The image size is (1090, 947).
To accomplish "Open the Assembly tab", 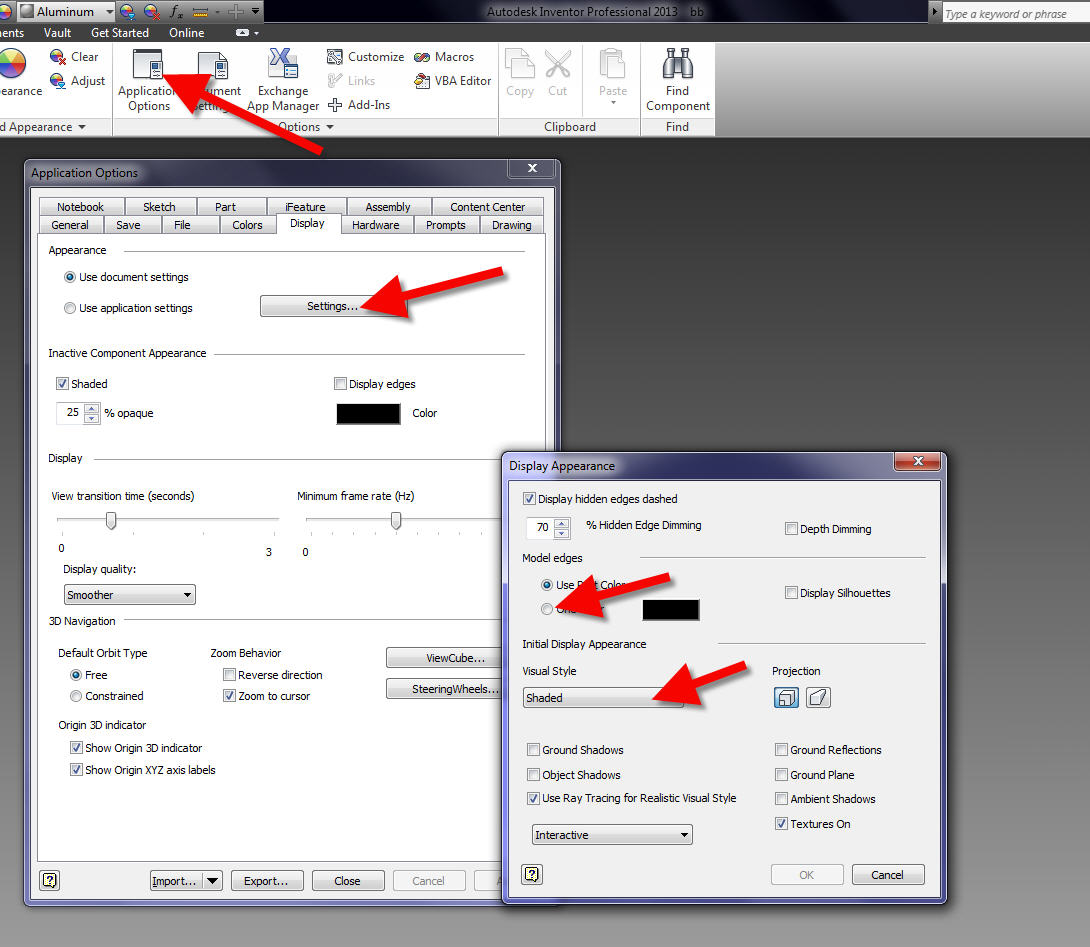I will point(388,207).
